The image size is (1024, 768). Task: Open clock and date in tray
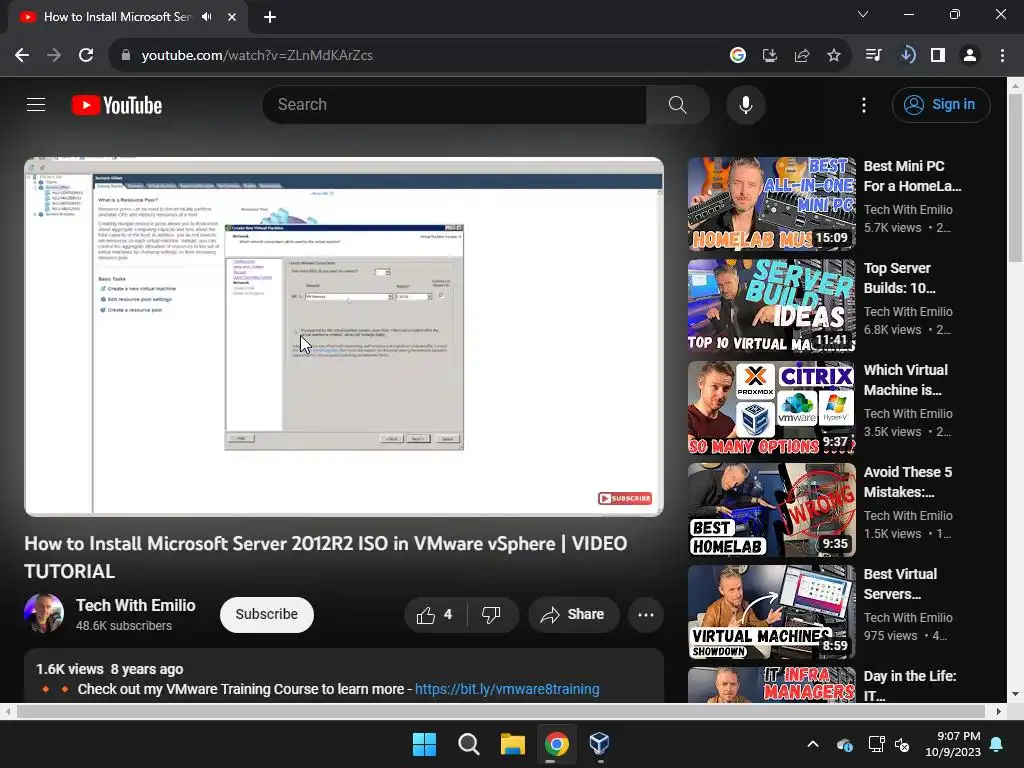(x=953, y=744)
